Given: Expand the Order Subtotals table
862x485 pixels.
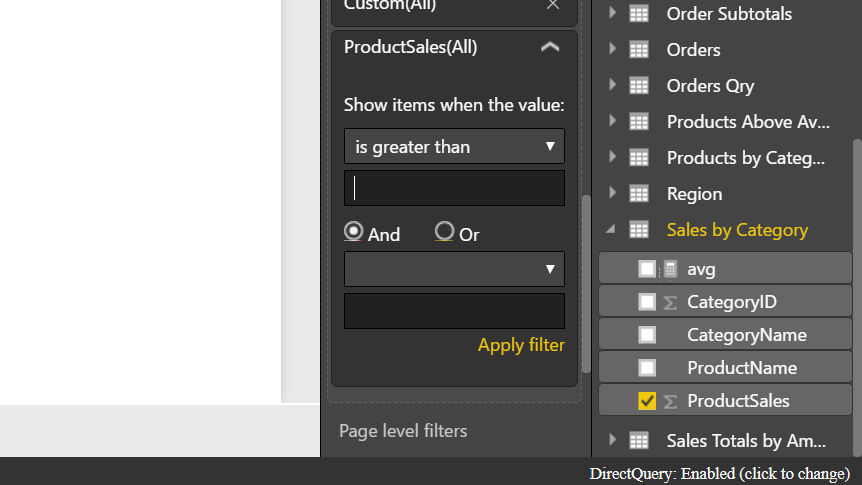Looking at the screenshot, I should (612, 13).
